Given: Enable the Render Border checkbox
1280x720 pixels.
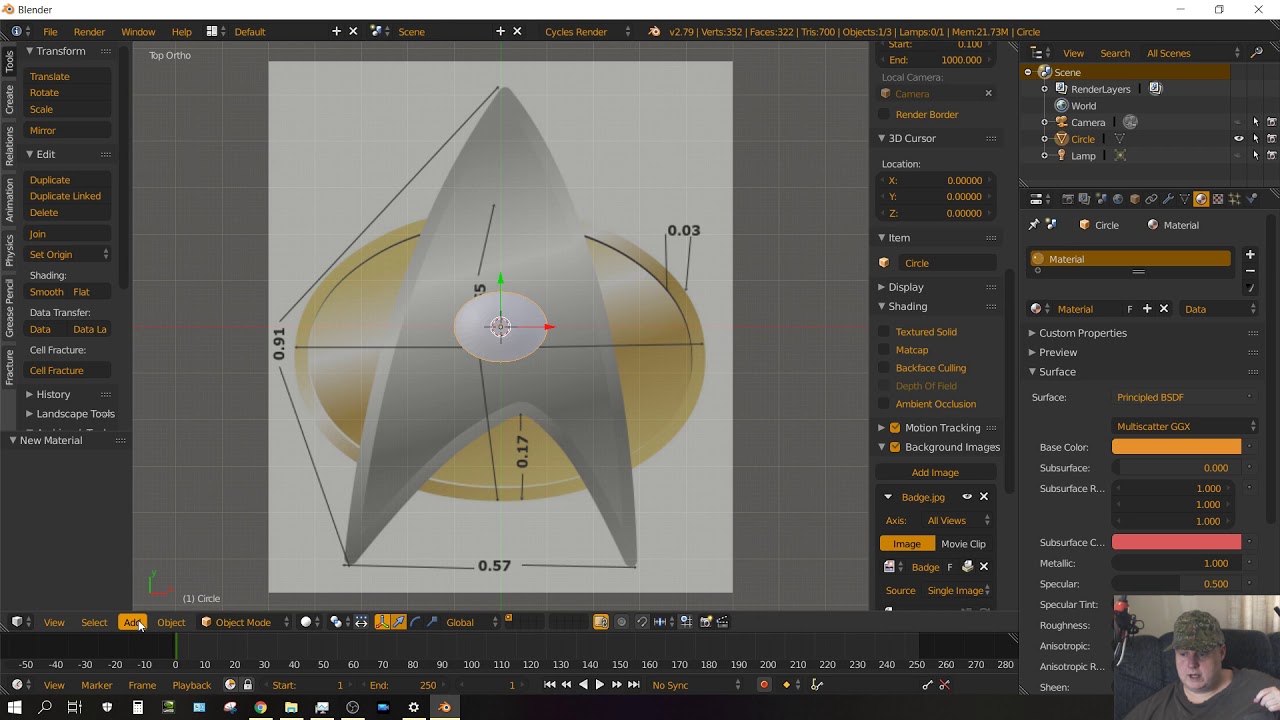Looking at the screenshot, I should click(x=884, y=115).
